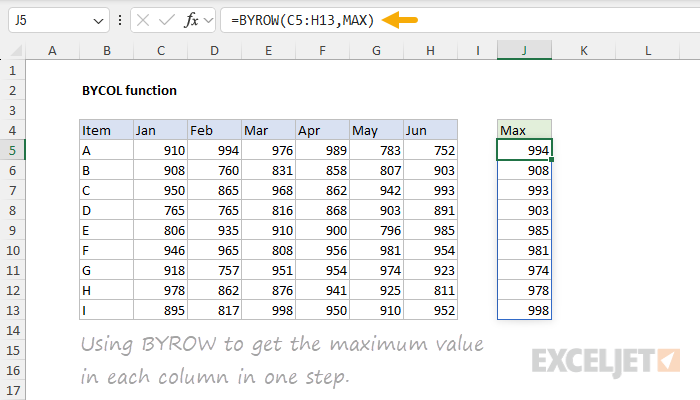Click cell with Jan value 910 for item A
Image resolution: width=700 pixels, height=400 pixels.
161,150
